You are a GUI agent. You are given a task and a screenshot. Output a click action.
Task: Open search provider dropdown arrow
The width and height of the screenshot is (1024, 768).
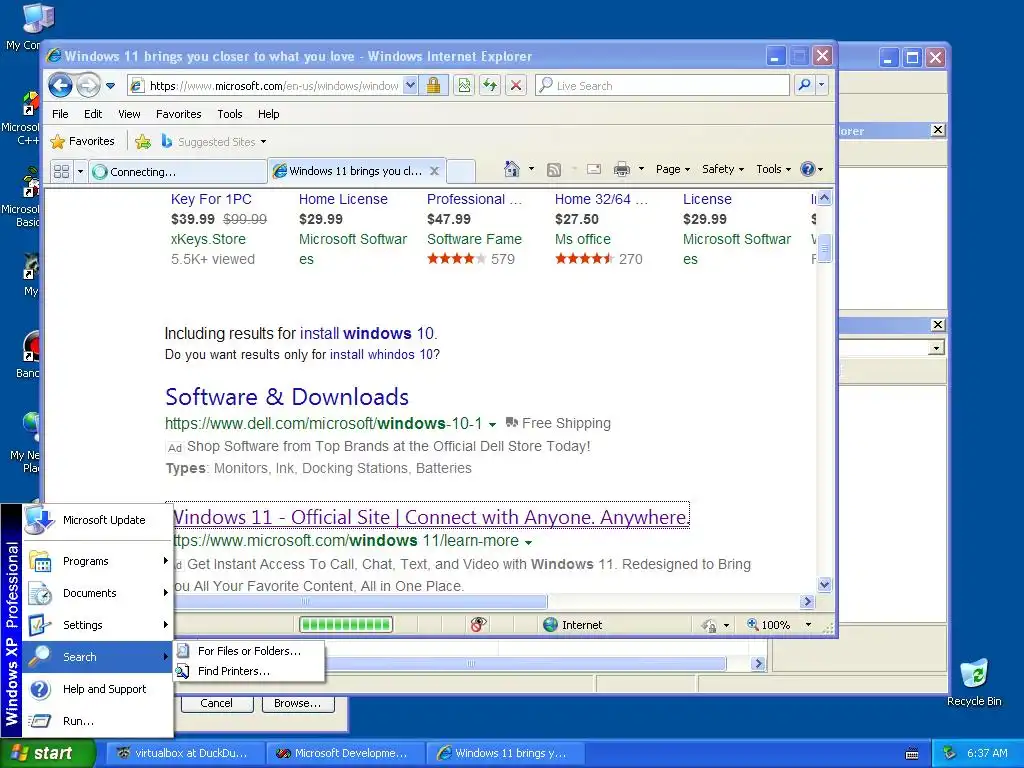pyautogui.click(x=822, y=86)
